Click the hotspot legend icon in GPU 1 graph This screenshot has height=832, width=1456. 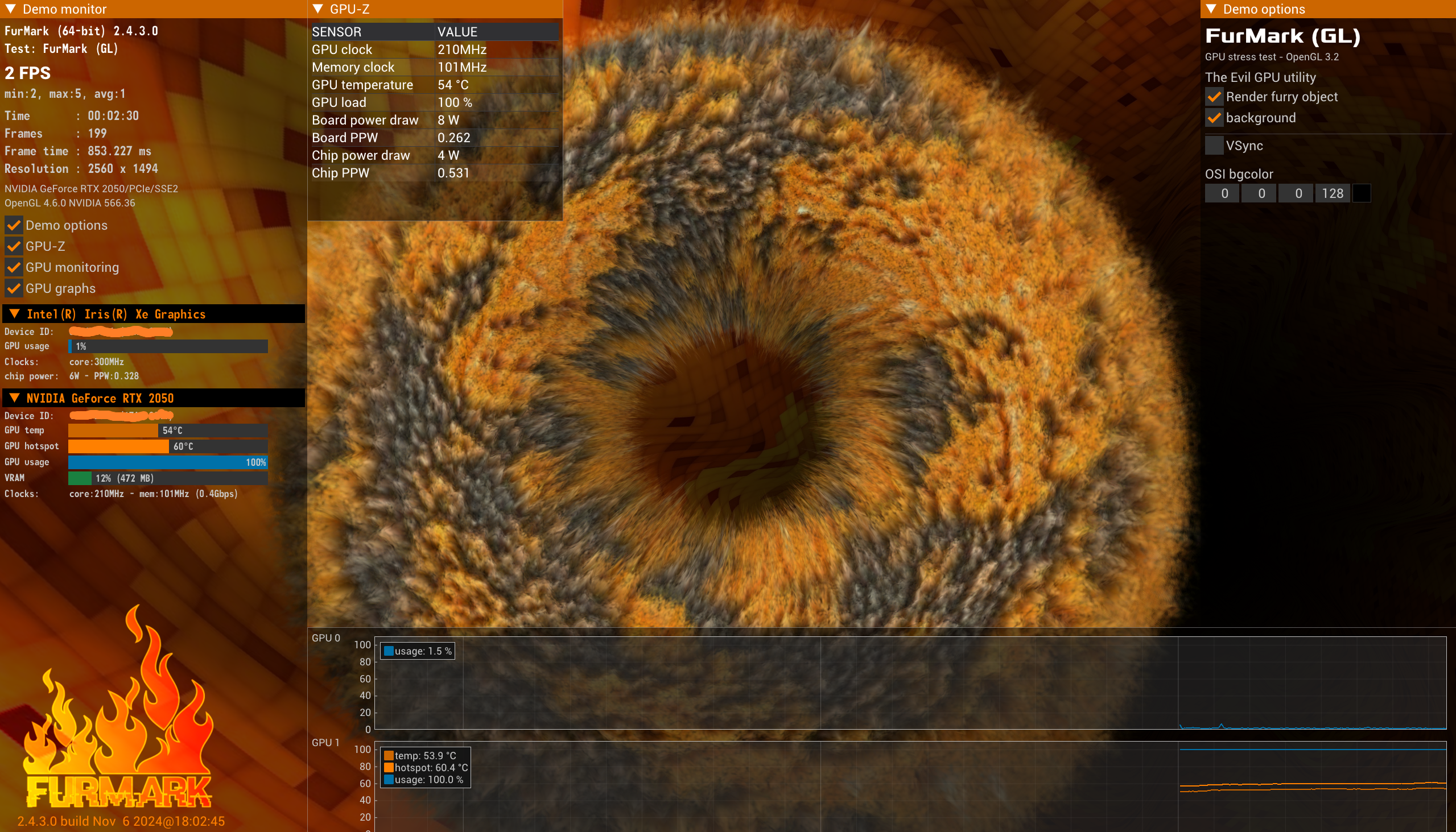click(389, 767)
